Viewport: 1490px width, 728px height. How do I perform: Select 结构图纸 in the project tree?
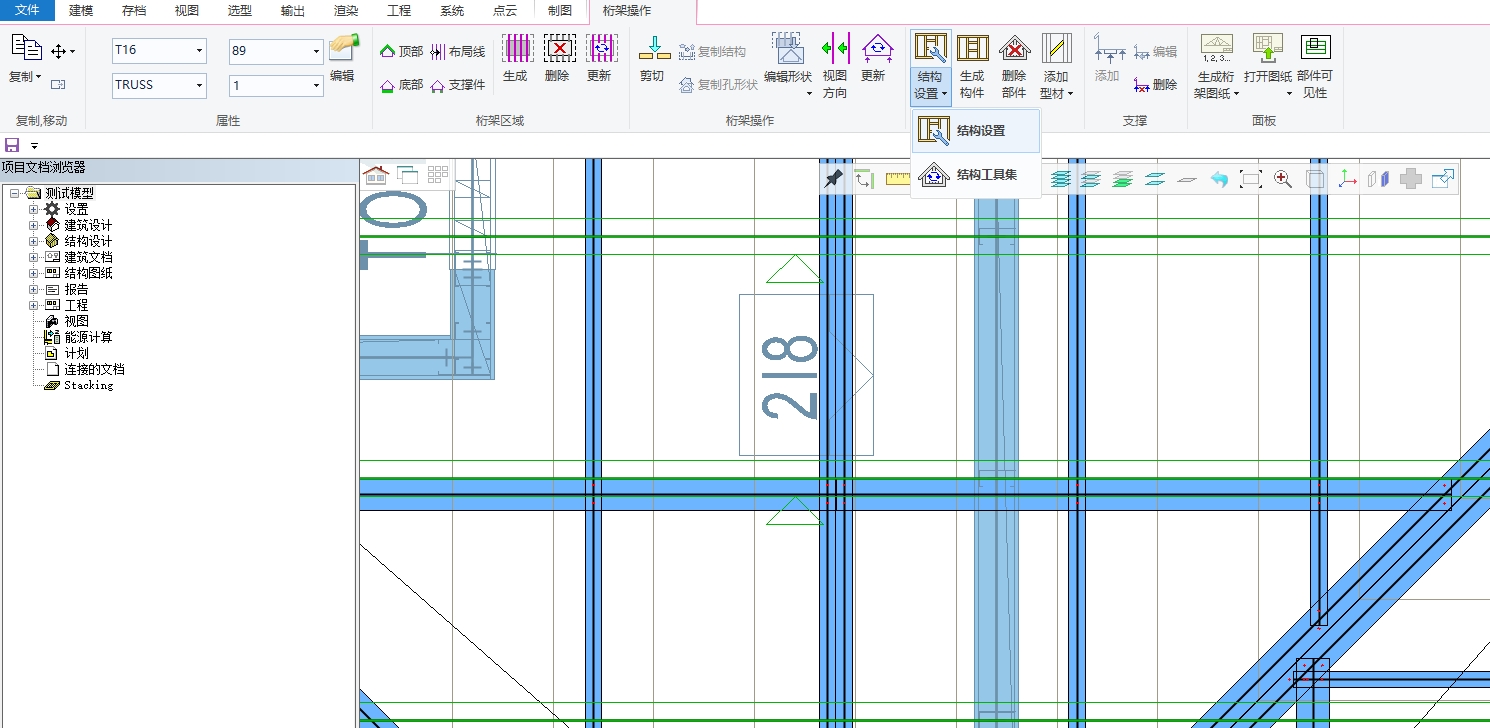pyautogui.click(x=89, y=273)
